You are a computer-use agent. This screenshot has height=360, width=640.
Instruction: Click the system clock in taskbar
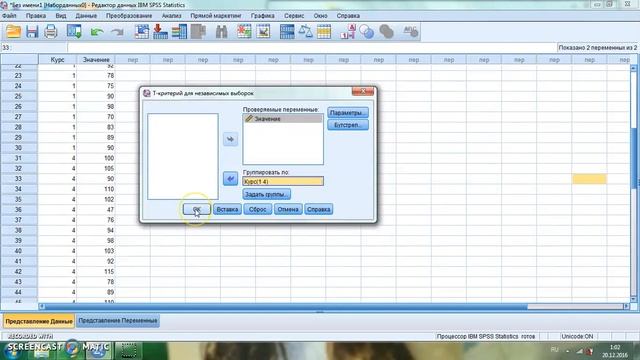[x=615, y=351]
